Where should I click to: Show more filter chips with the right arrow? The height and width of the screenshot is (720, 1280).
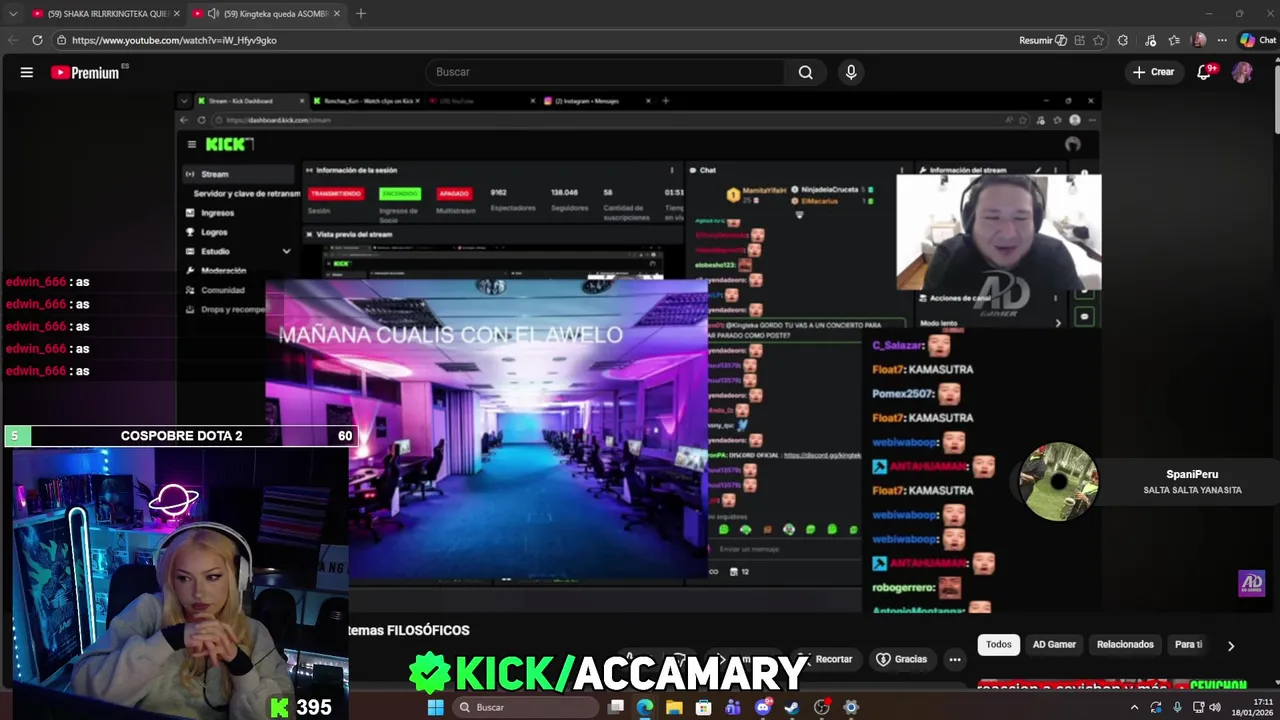point(1231,646)
